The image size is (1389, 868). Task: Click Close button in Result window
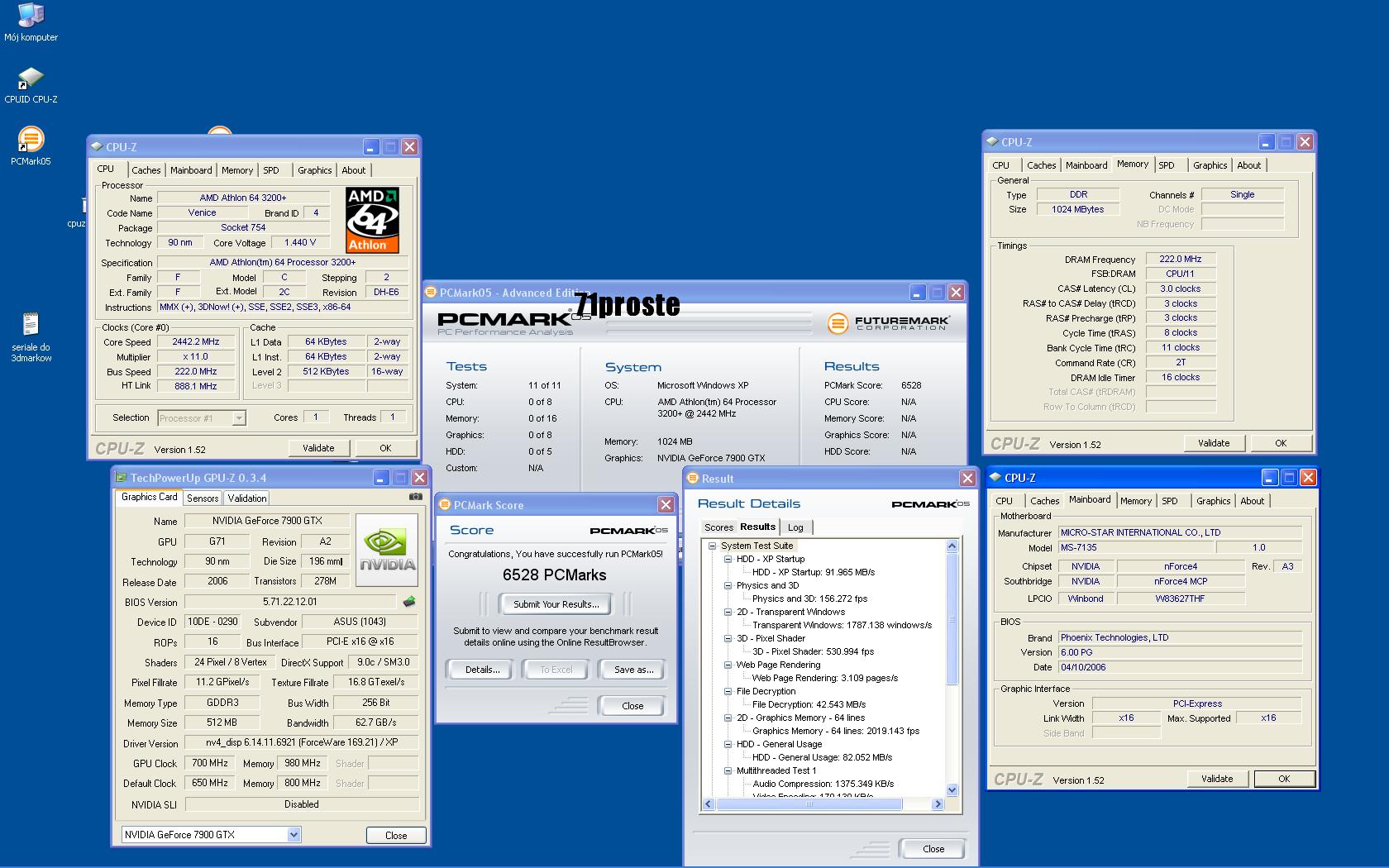pyautogui.click(x=933, y=849)
